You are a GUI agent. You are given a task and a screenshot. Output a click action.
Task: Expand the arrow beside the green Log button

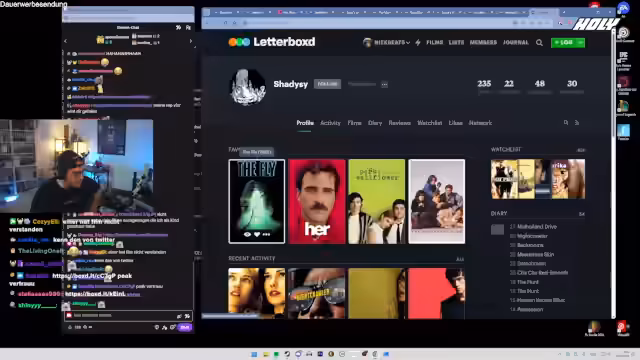pos(580,42)
